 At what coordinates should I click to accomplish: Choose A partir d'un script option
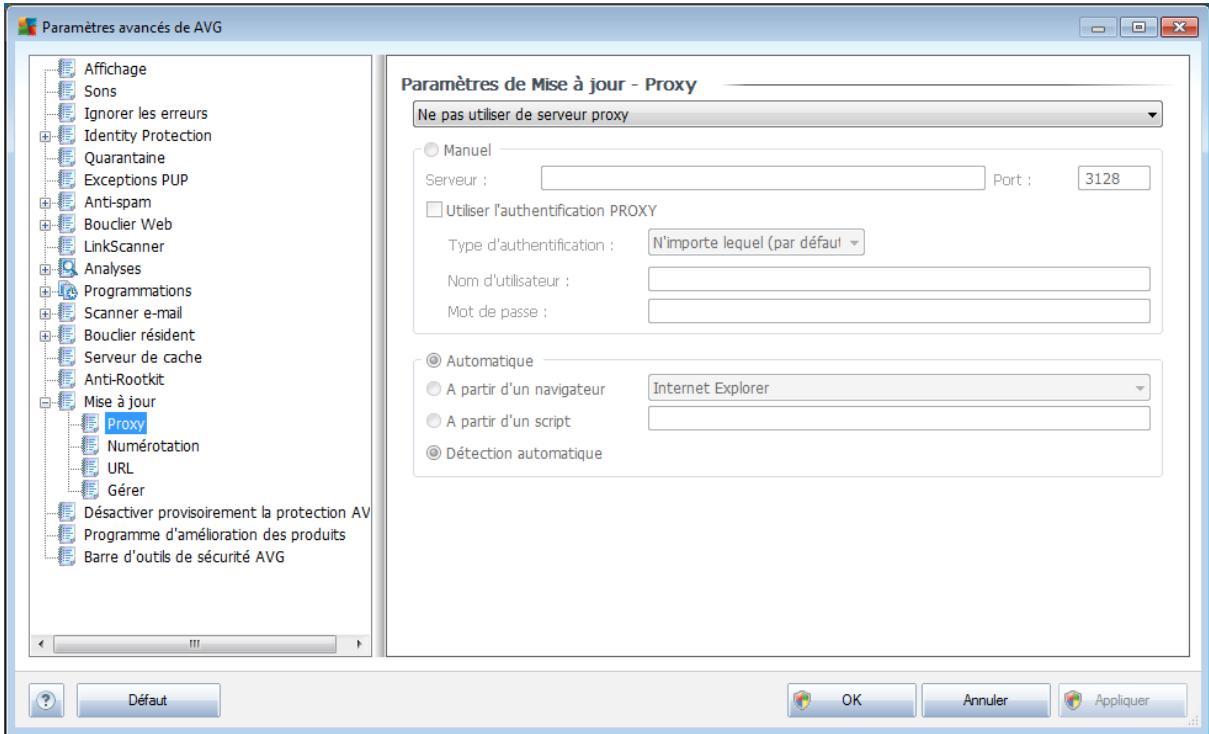pos(433,420)
